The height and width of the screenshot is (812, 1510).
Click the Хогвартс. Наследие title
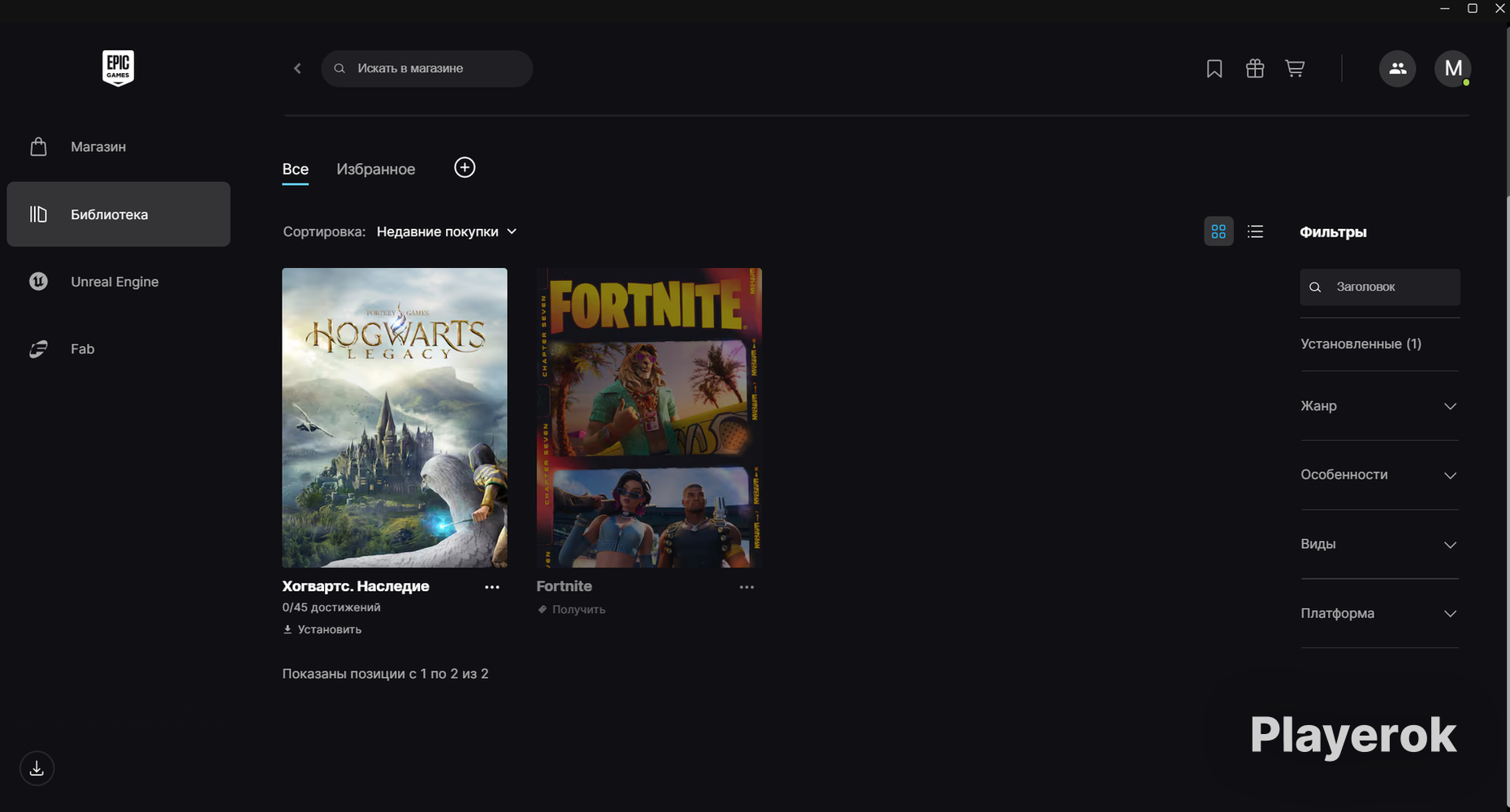click(356, 586)
